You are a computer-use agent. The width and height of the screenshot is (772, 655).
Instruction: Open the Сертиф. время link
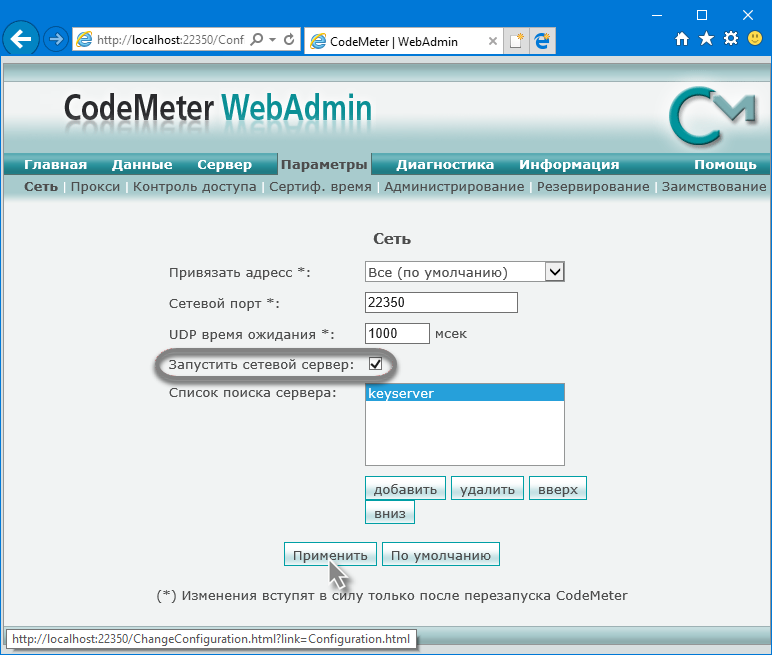320,187
